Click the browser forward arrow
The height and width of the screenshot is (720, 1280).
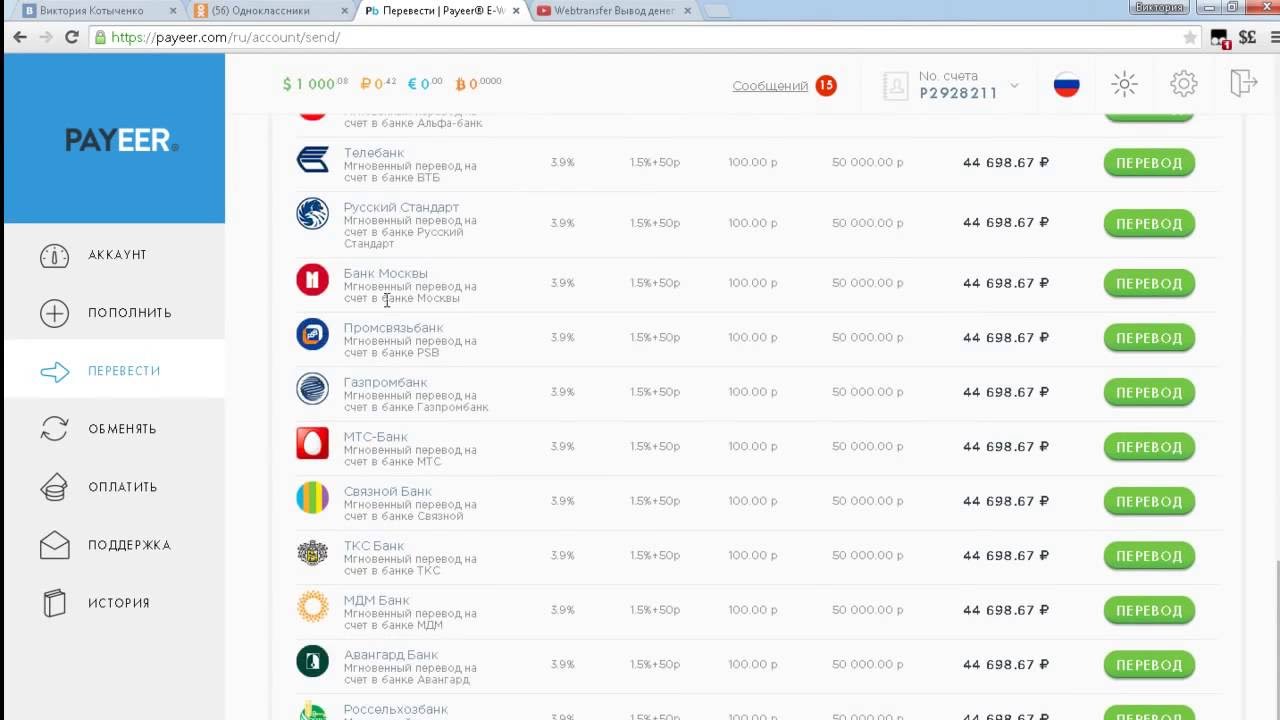[x=46, y=37]
